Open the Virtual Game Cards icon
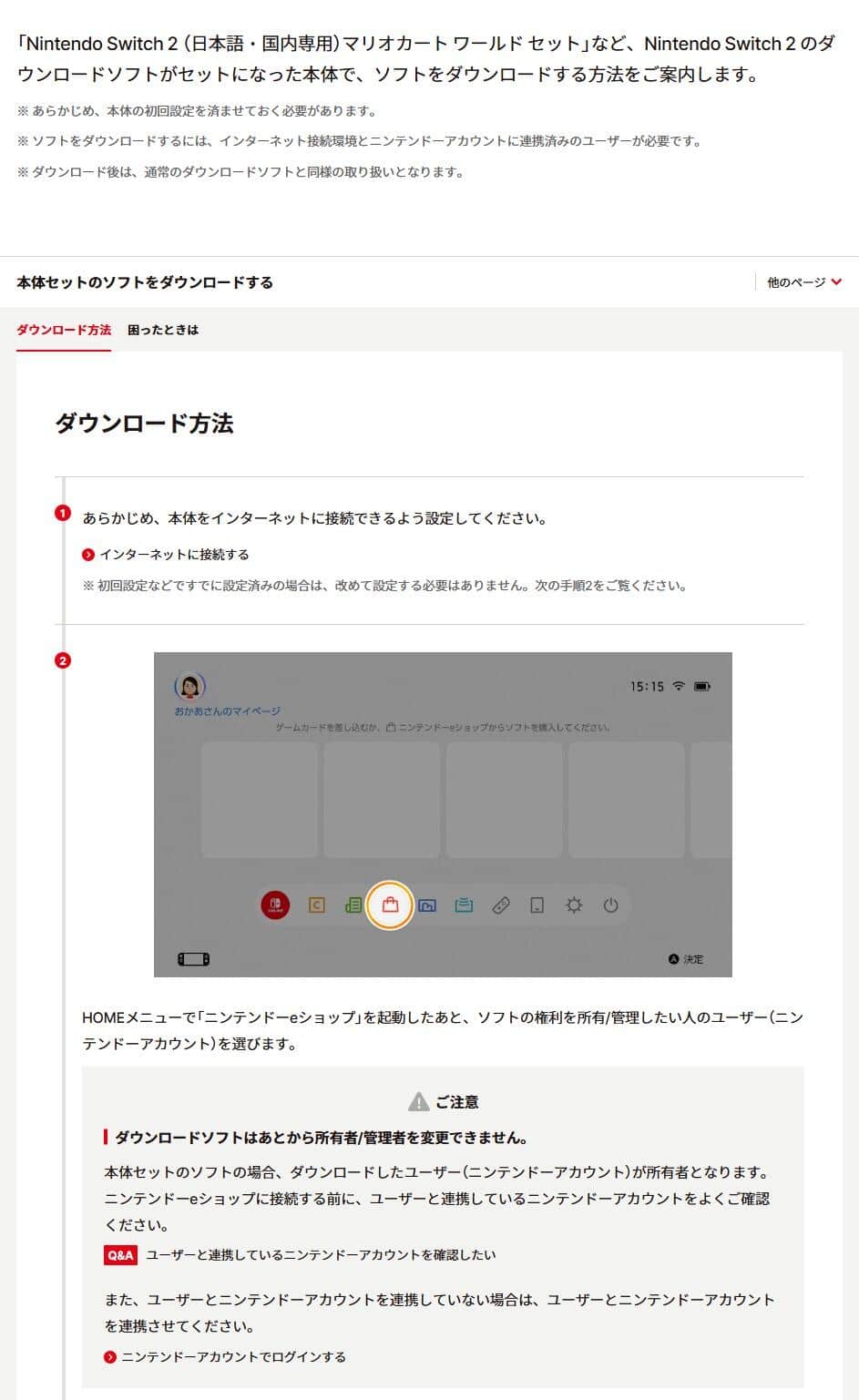The image size is (859, 1400). click(x=463, y=905)
